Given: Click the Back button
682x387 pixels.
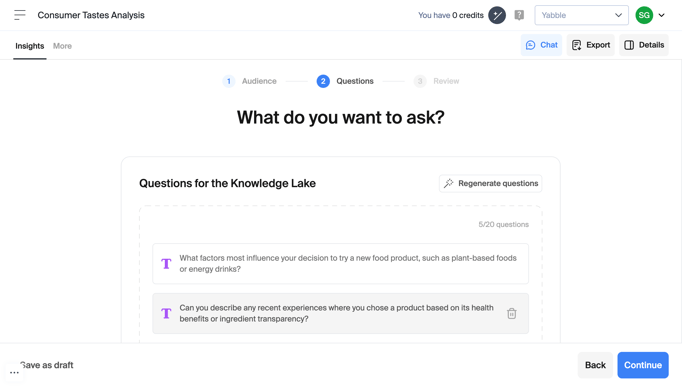Looking at the screenshot, I should 595,365.
